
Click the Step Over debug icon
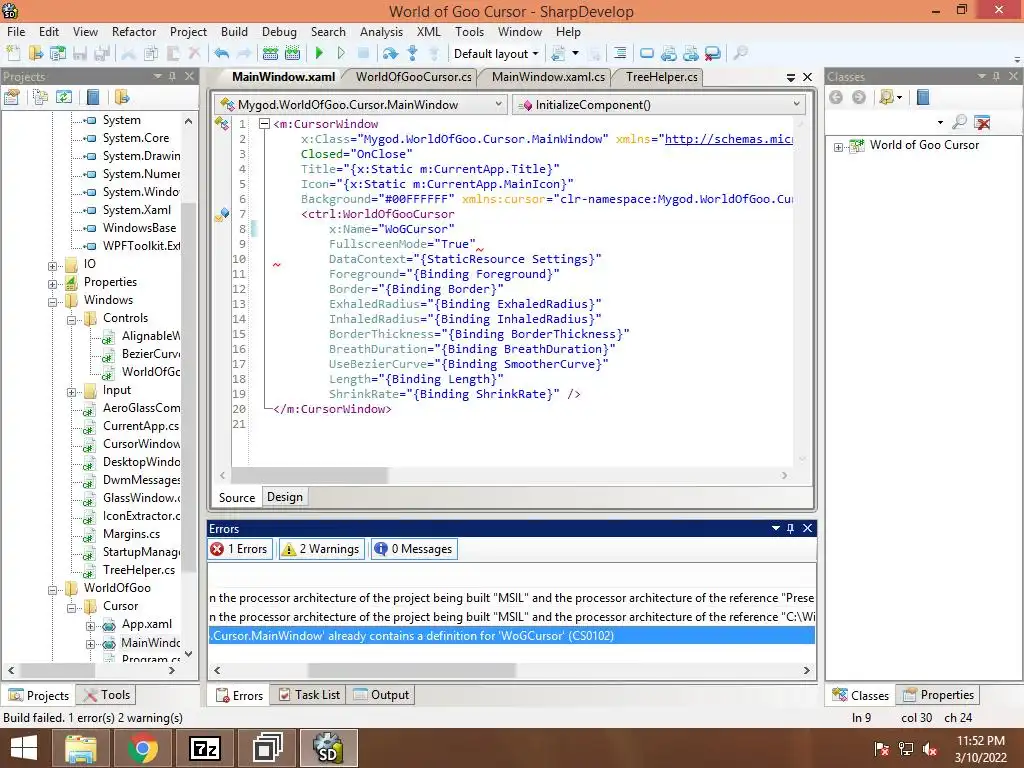pos(391,54)
